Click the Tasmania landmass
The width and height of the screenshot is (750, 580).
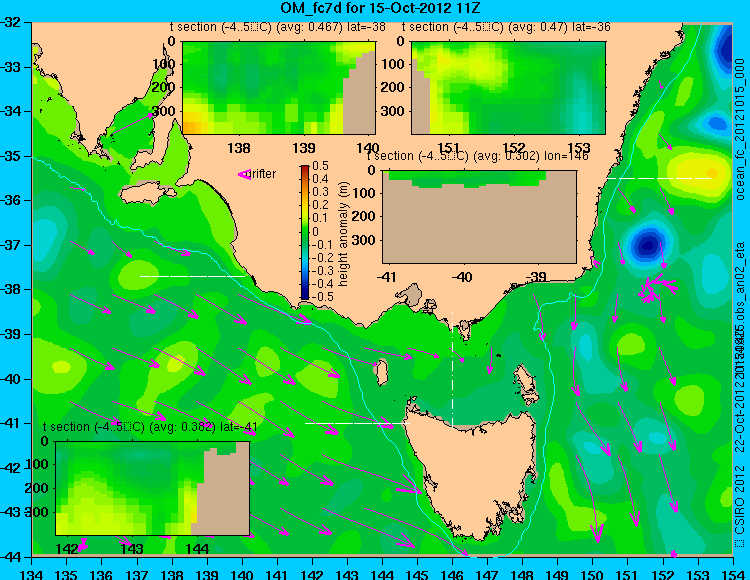pyautogui.click(x=474, y=471)
